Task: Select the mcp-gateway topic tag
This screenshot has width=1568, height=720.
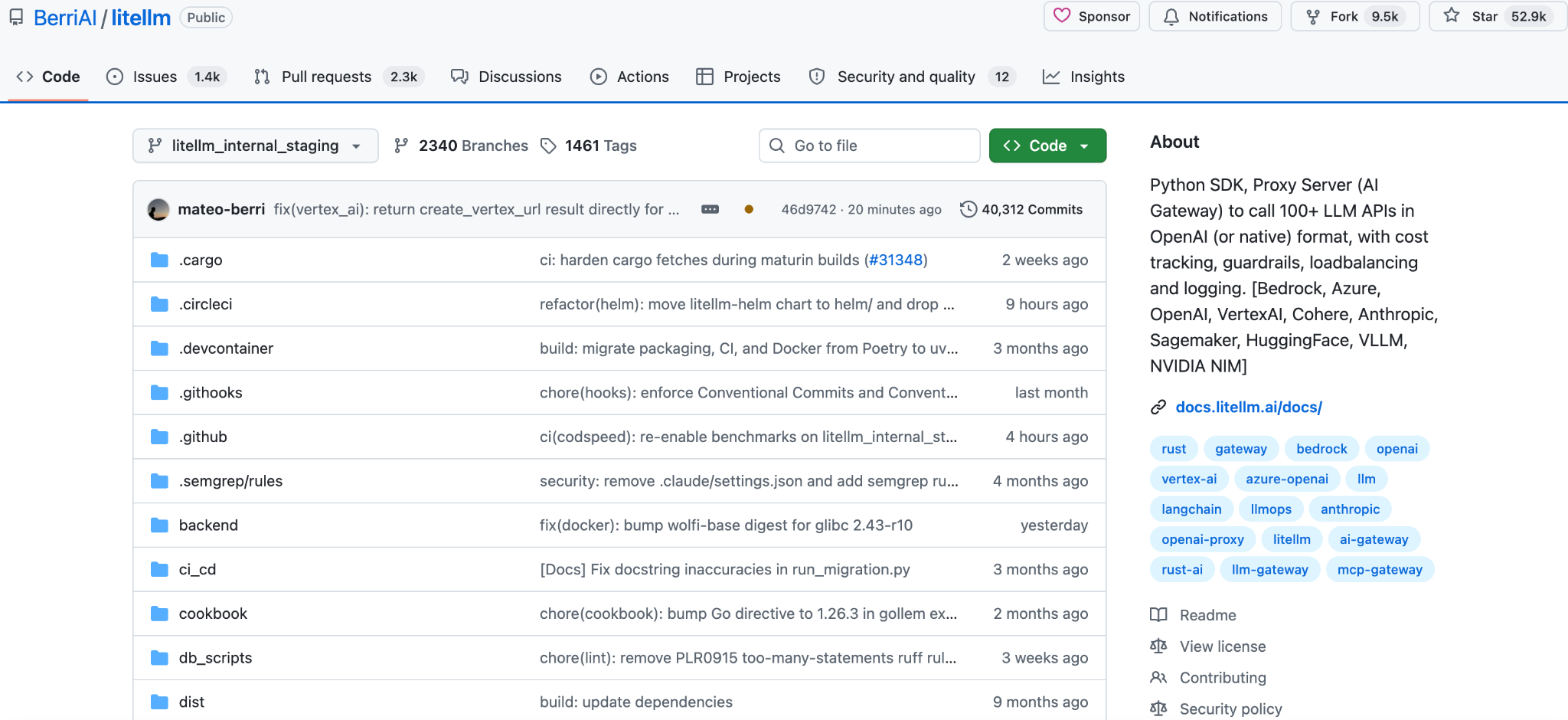Action: [x=1380, y=570]
